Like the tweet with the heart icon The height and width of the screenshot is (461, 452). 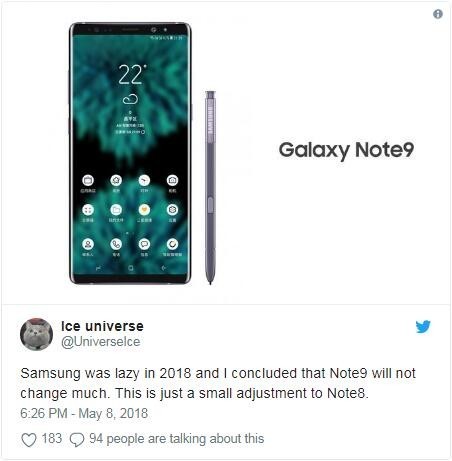[x=29, y=440]
